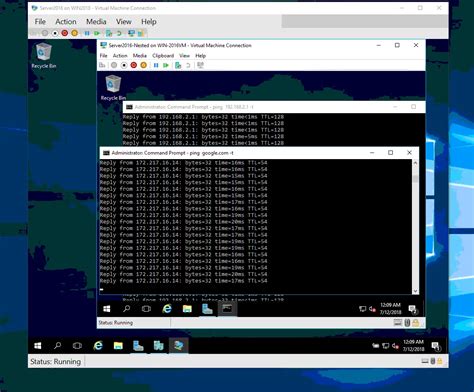Click network tray icon on nested VM taskbar
474x392 pixels.
tap(363, 309)
